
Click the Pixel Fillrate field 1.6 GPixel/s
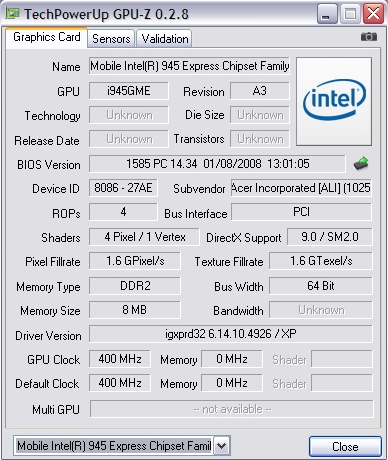point(135,261)
